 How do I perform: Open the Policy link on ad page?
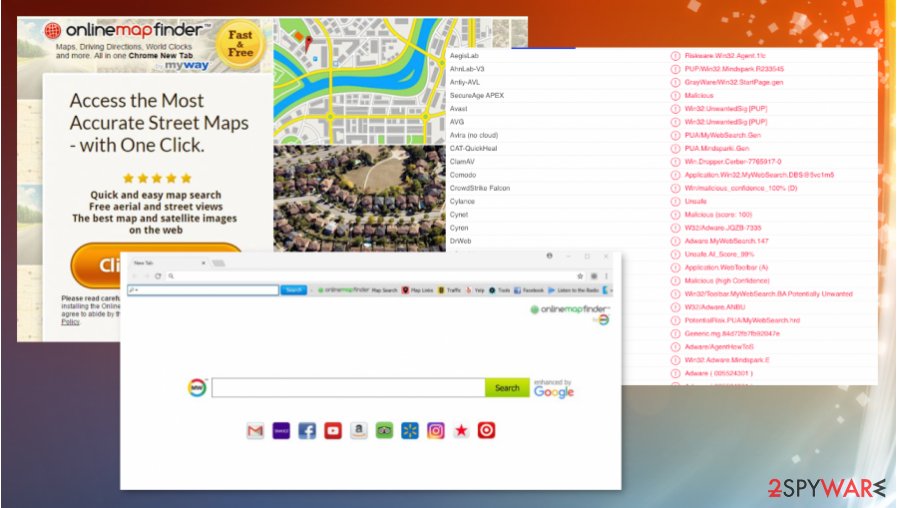[70, 322]
